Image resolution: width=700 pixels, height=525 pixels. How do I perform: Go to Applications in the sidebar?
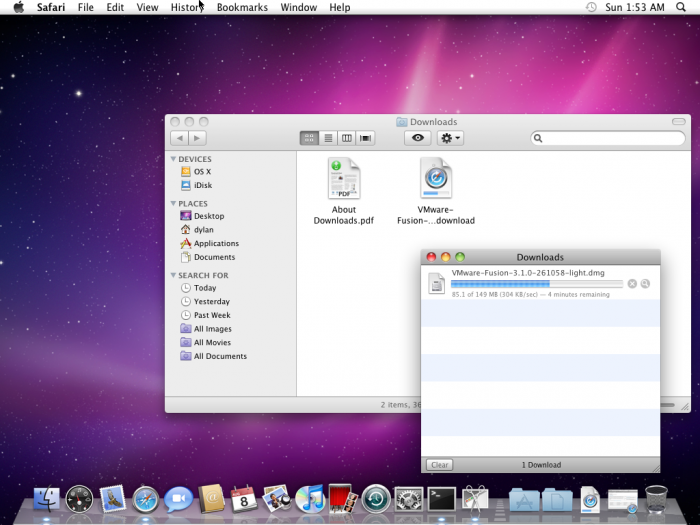click(216, 243)
